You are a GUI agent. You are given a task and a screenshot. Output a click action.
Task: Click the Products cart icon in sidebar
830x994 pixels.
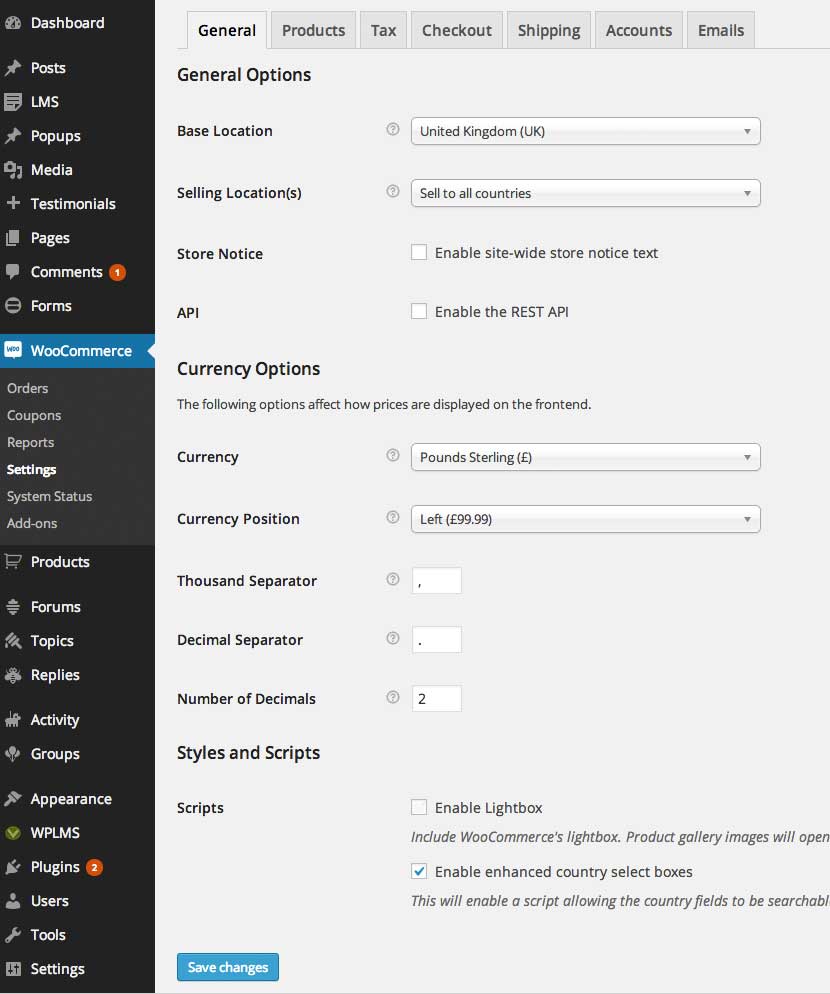[x=13, y=562]
